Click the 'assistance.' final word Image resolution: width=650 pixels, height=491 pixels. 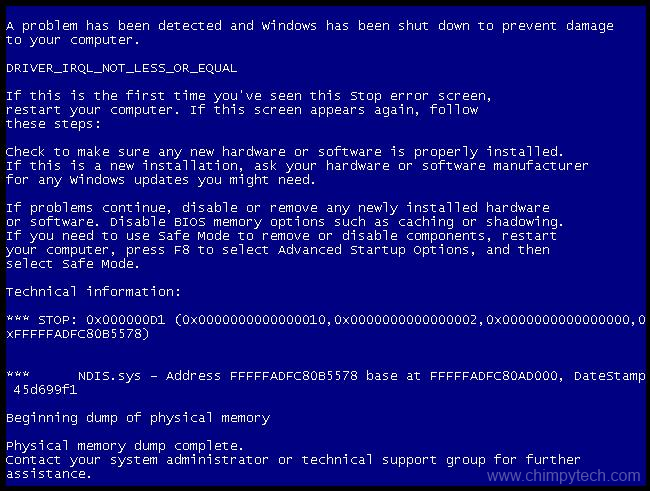[49, 474]
